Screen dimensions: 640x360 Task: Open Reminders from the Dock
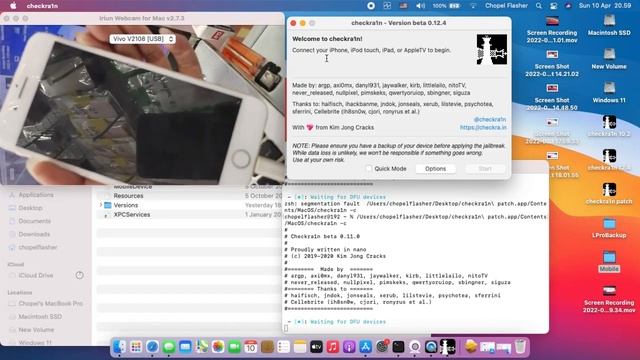(x=283, y=347)
